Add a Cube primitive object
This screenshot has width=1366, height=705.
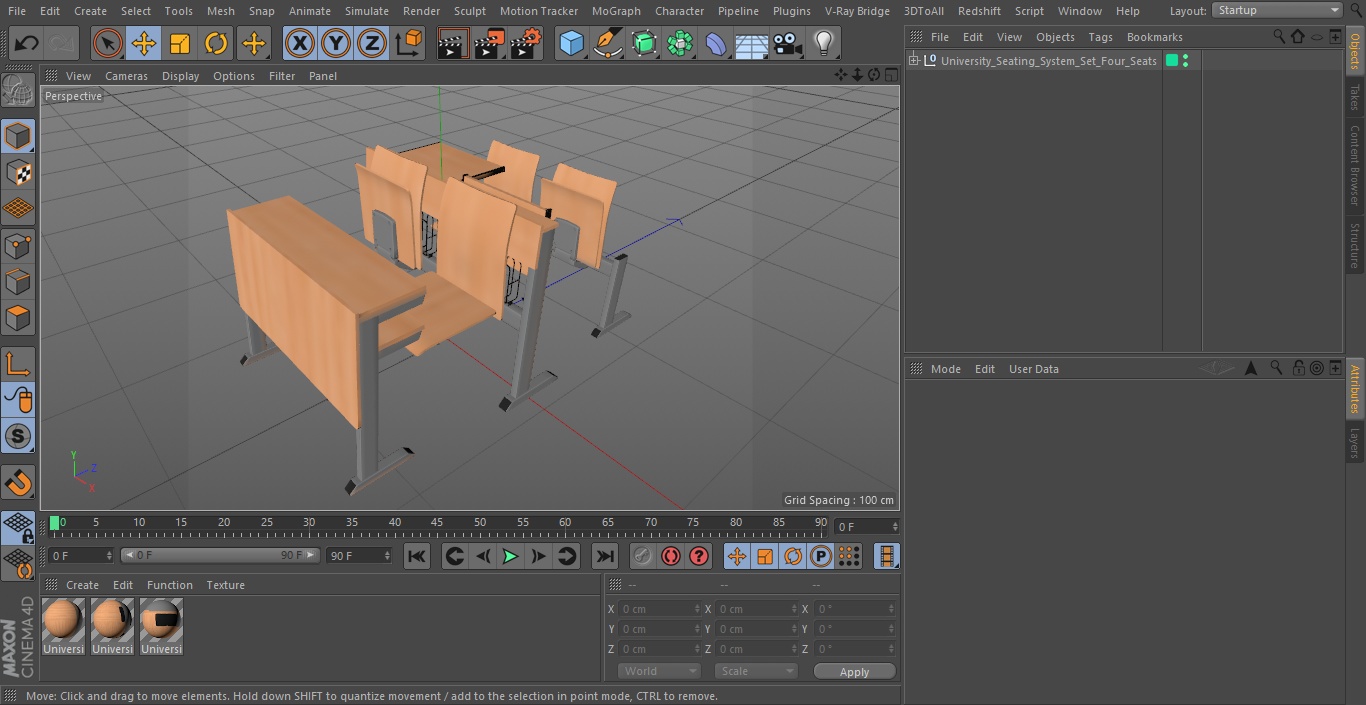[571, 43]
